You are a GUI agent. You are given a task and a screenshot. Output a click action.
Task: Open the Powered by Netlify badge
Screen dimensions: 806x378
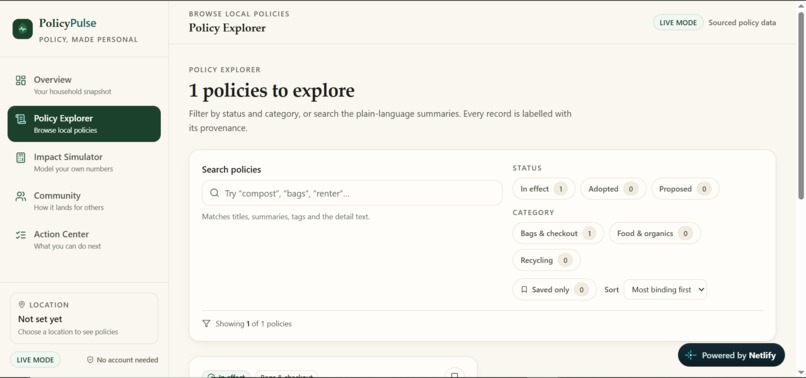(x=731, y=355)
